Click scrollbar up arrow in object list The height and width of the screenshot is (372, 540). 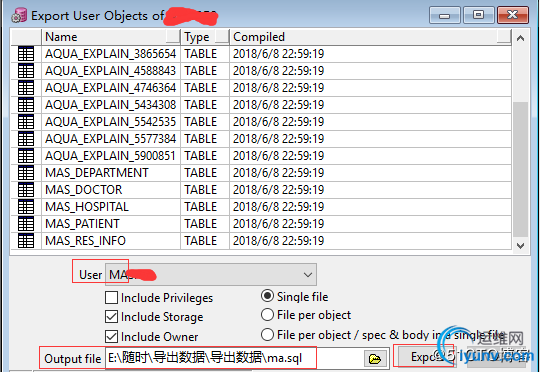click(x=520, y=38)
